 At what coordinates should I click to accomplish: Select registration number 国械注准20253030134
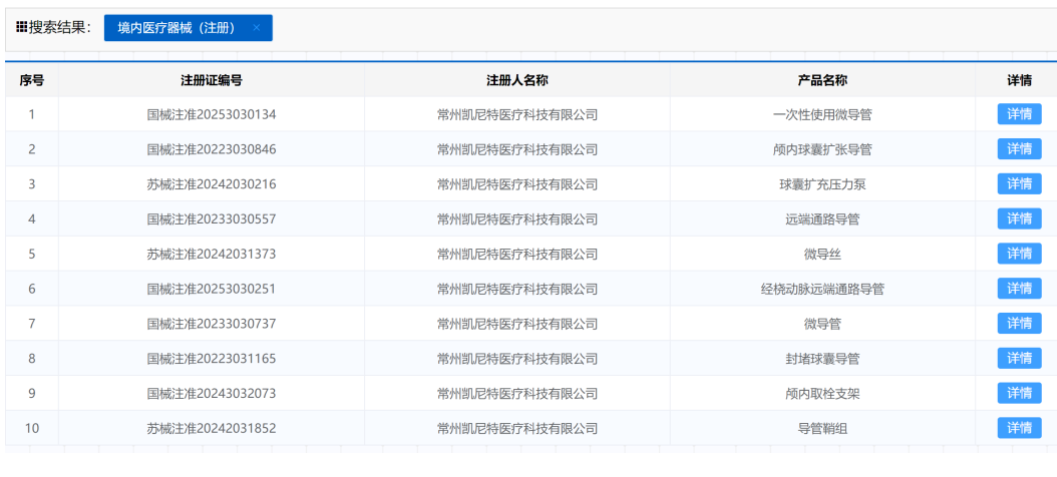pos(212,115)
